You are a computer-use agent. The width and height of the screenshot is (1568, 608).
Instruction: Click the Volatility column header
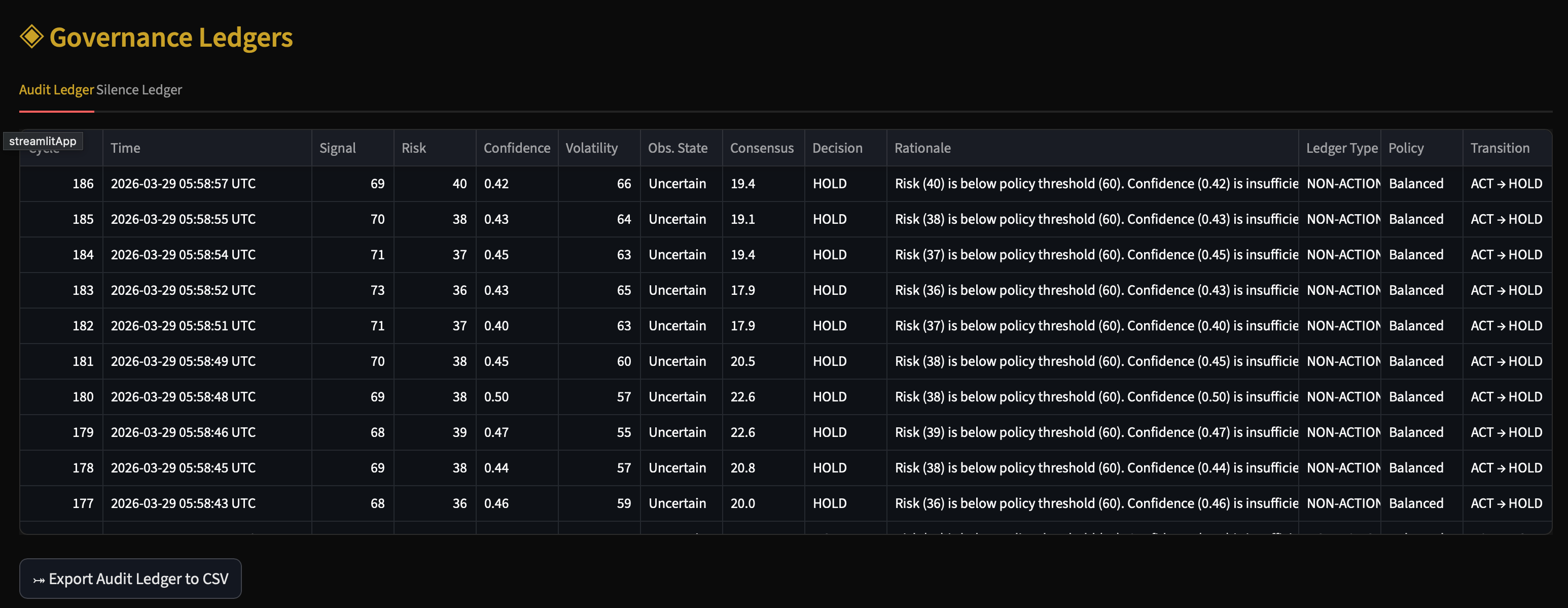click(x=591, y=148)
